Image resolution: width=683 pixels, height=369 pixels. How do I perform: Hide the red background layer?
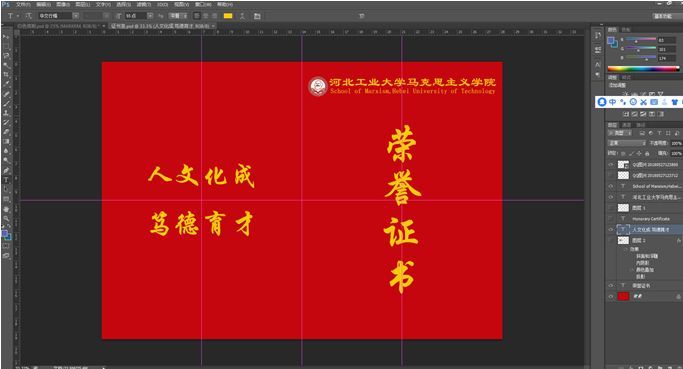pos(610,296)
